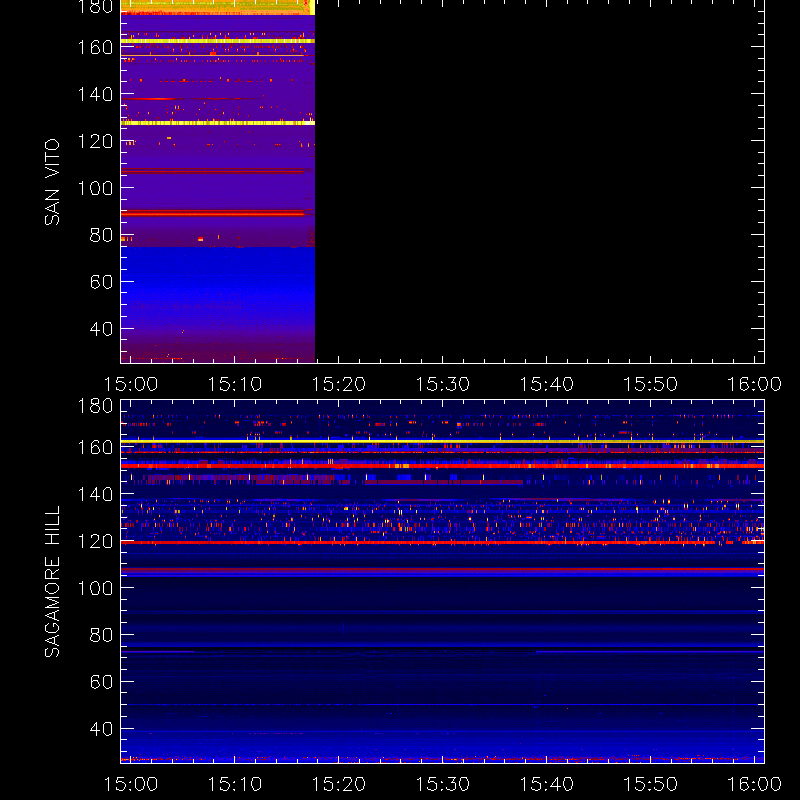Pick the 40 label on Sagamore Hill axis
Viewport: 800px width, 800px height.
[101, 729]
